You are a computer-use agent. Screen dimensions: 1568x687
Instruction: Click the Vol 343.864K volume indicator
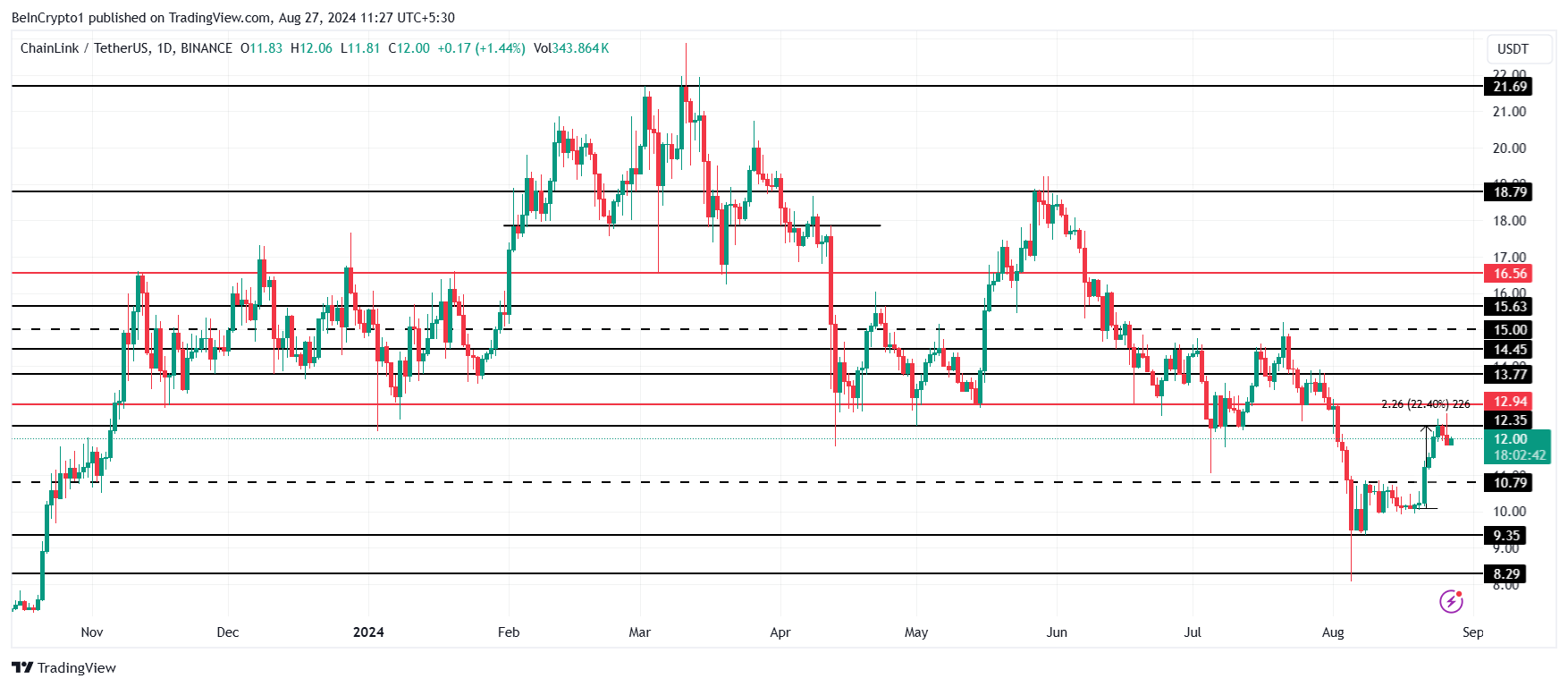tap(571, 48)
